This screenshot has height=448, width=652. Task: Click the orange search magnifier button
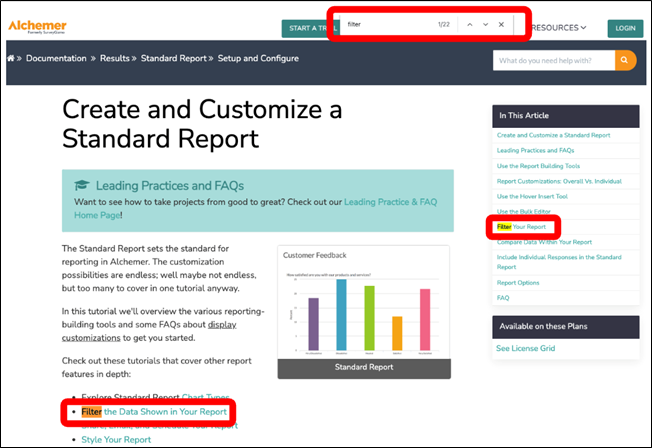coord(625,60)
